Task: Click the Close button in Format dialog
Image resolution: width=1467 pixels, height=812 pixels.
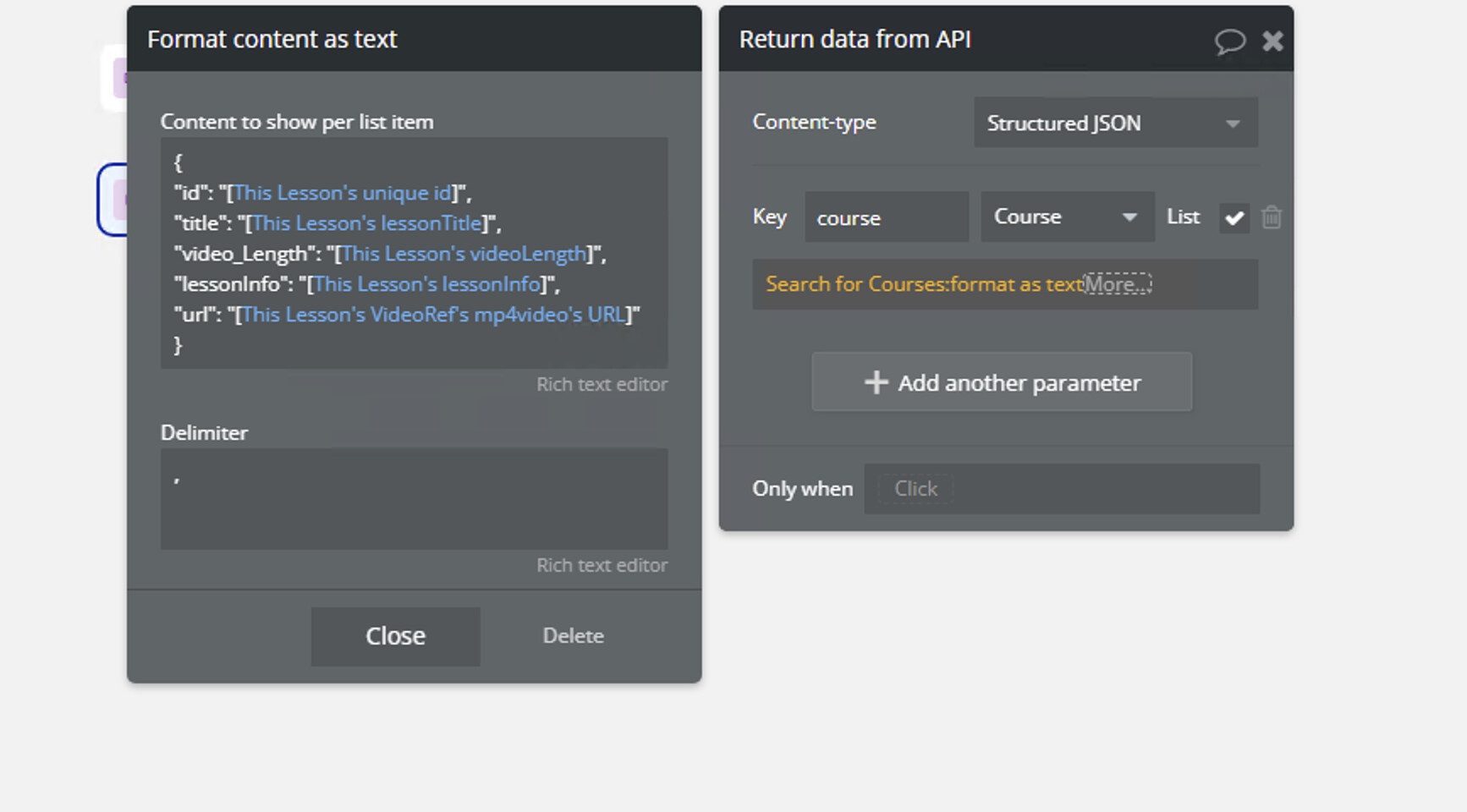Action: point(395,636)
